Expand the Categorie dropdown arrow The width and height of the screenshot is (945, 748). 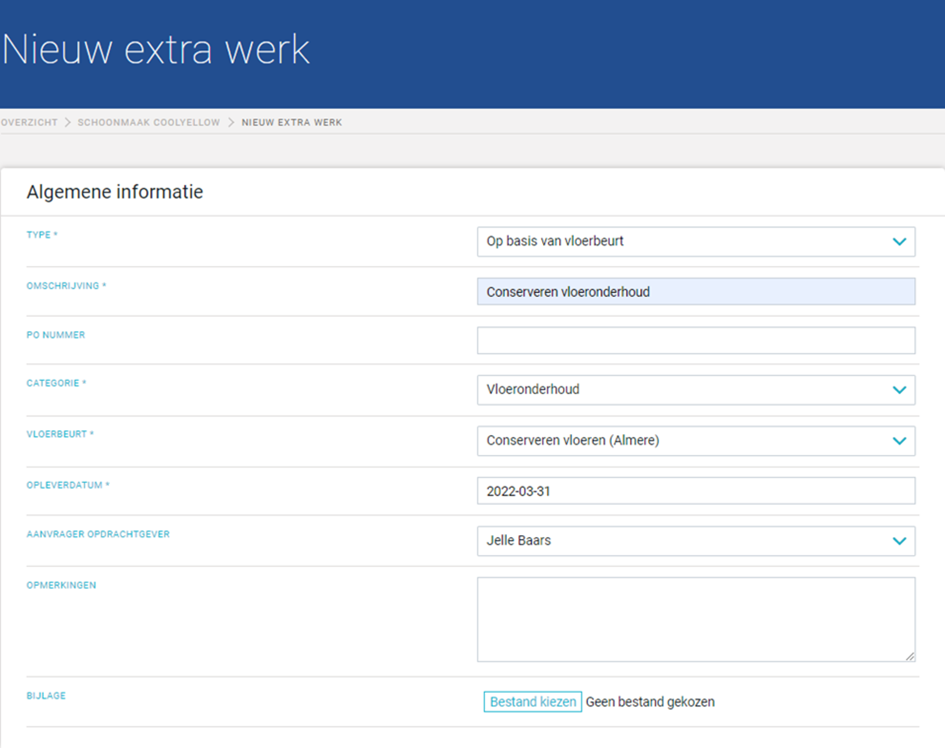point(899,390)
